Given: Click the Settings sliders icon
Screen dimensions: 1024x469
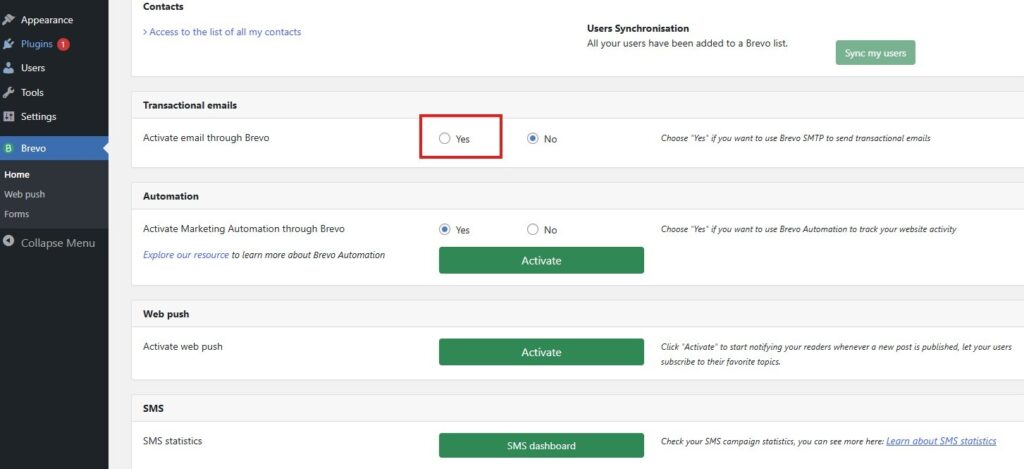Looking at the screenshot, I should (9, 116).
